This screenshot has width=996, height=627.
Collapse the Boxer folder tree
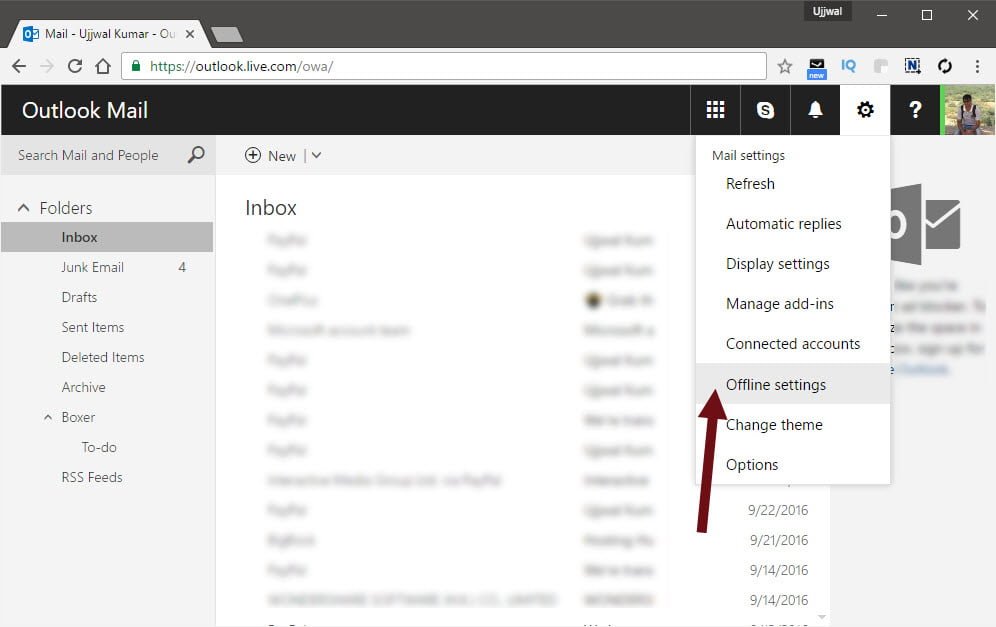(x=47, y=417)
